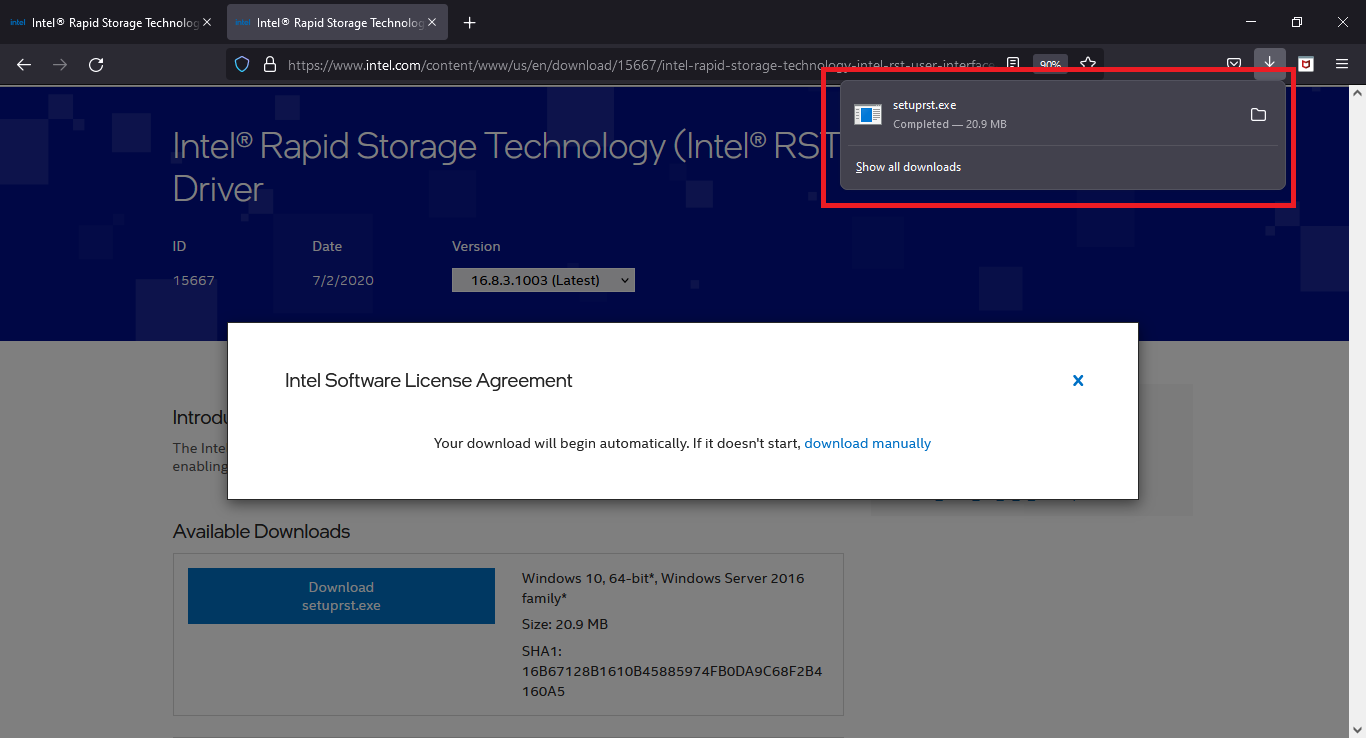Open the Firefox hamburger application menu
This screenshot has width=1366, height=746.
(x=1341, y=64)
